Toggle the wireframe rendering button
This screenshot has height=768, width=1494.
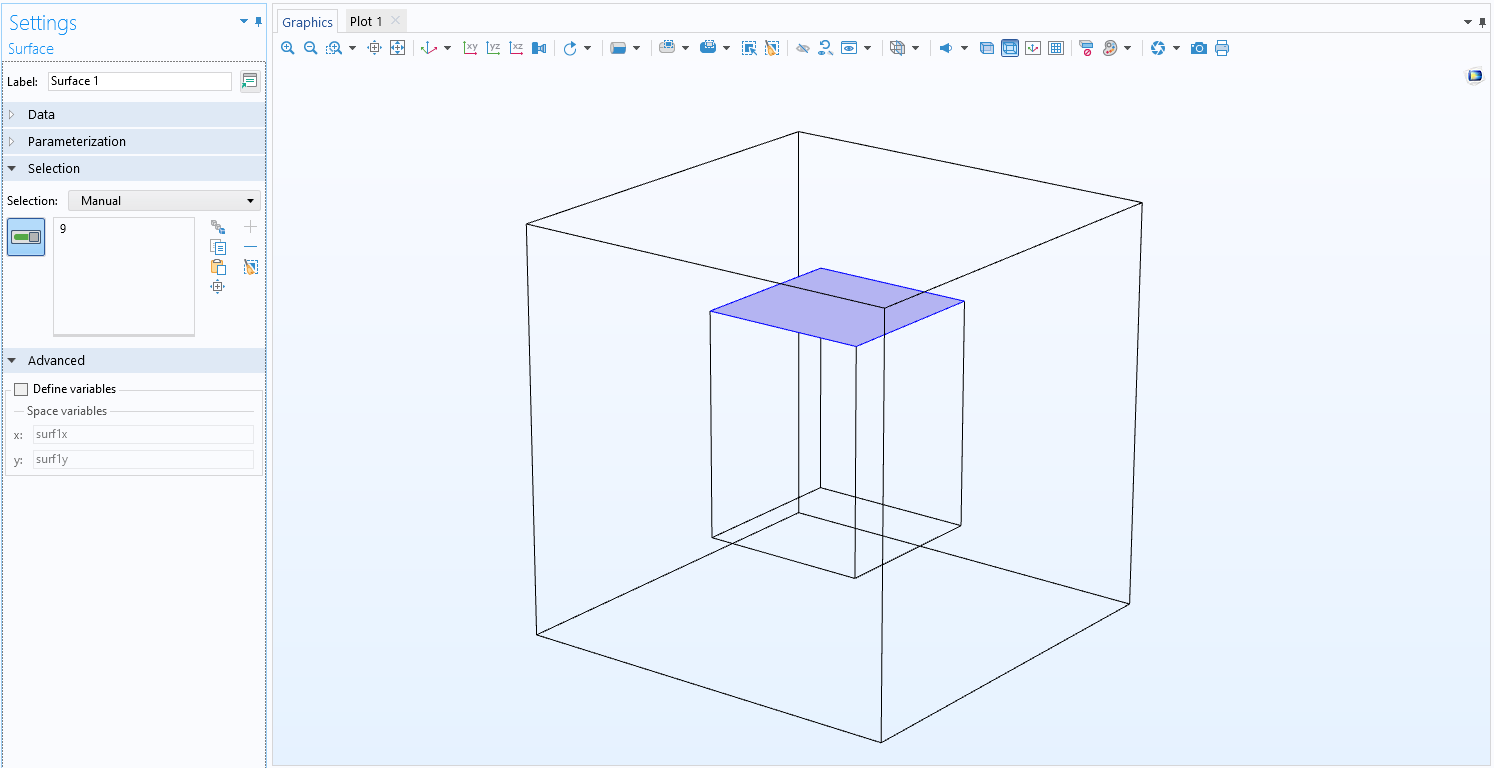1010,48
